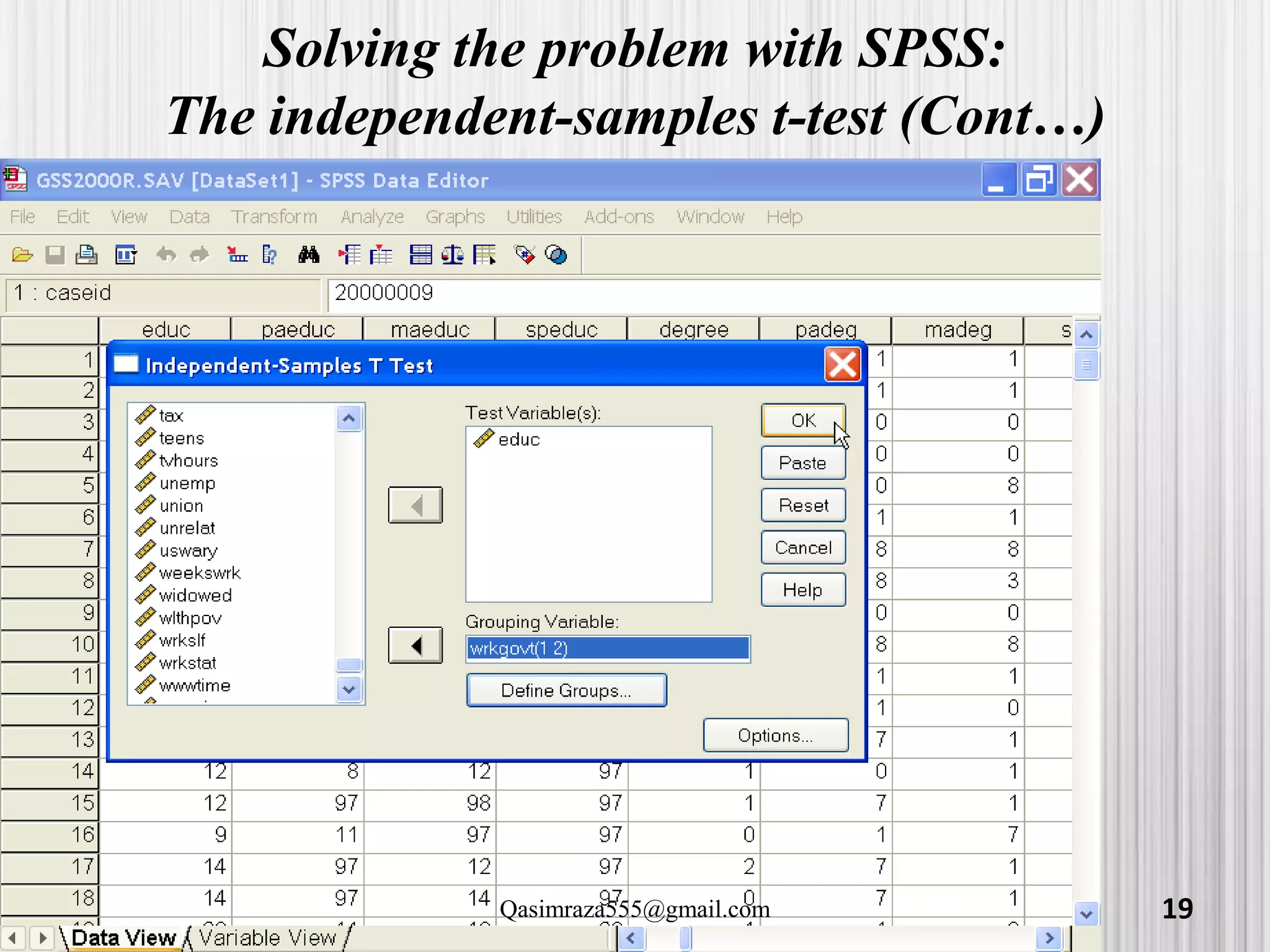Select wrkstat in variable list
Viewport: 1270px width, 952px height.
coord(187,663)
